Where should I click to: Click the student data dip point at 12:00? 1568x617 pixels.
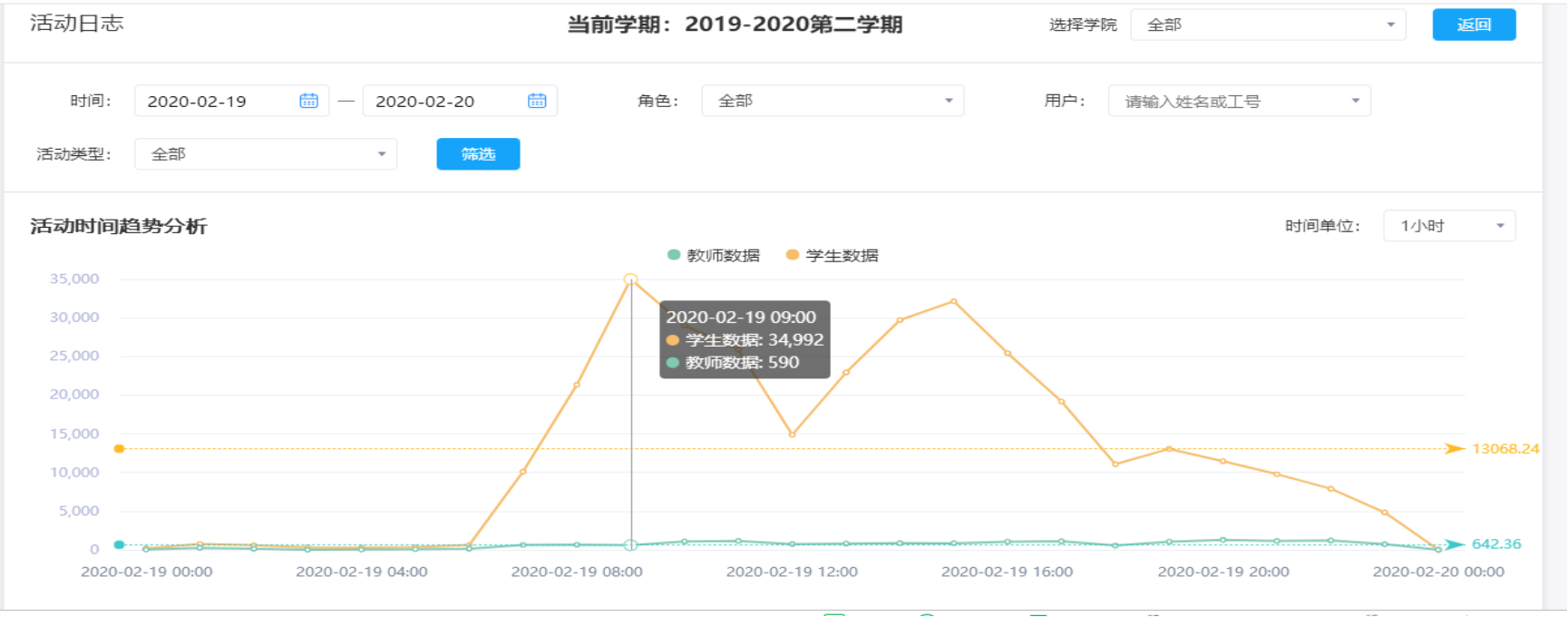pyautogui.click(x=792, y=435)
